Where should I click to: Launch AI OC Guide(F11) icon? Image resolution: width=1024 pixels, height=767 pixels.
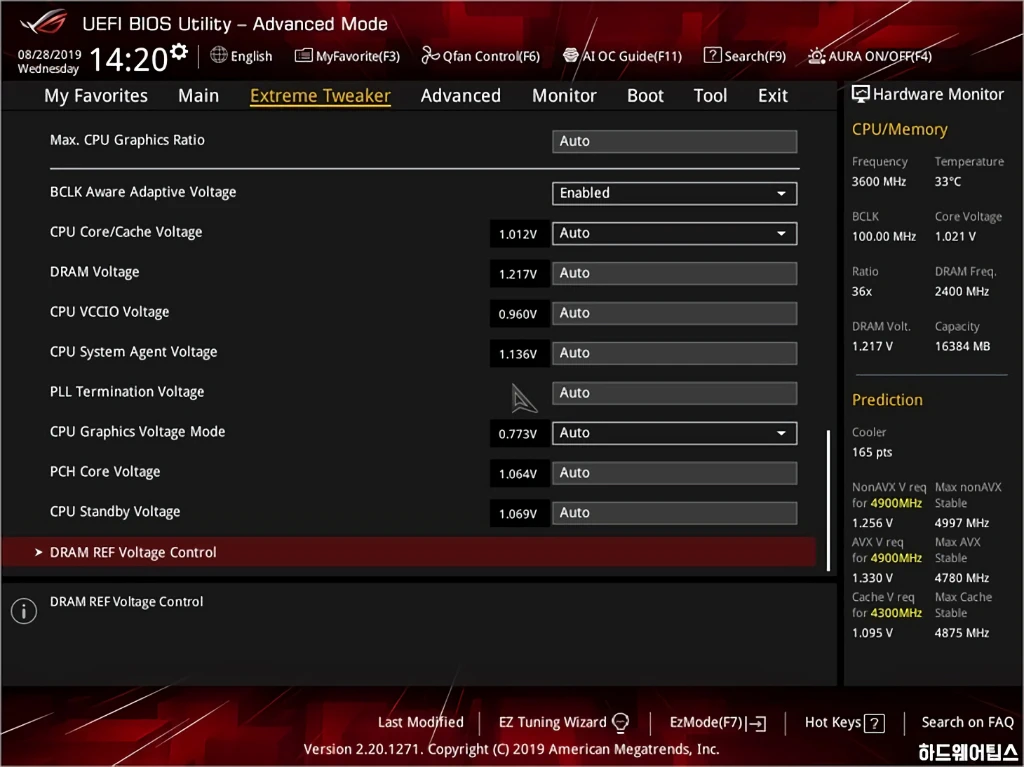(x=571, y=56)
